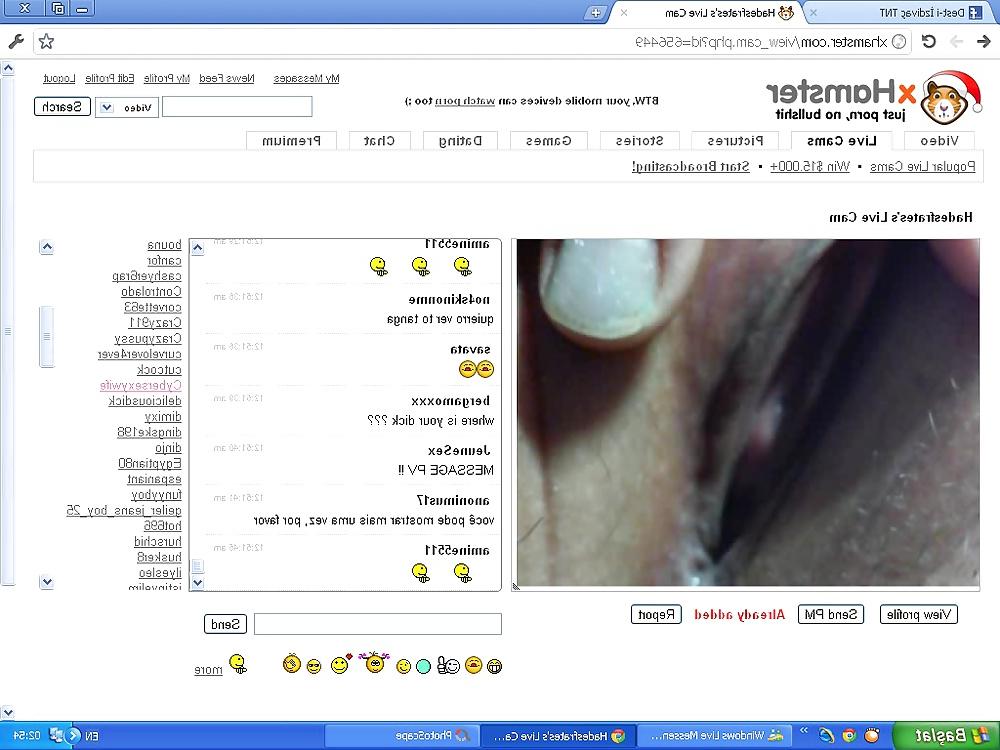This screenshot has width=1000, height=750.
Task: Switch to the Dest-i Izdivaç TNT browser tab
Action: tap(899, 12)
